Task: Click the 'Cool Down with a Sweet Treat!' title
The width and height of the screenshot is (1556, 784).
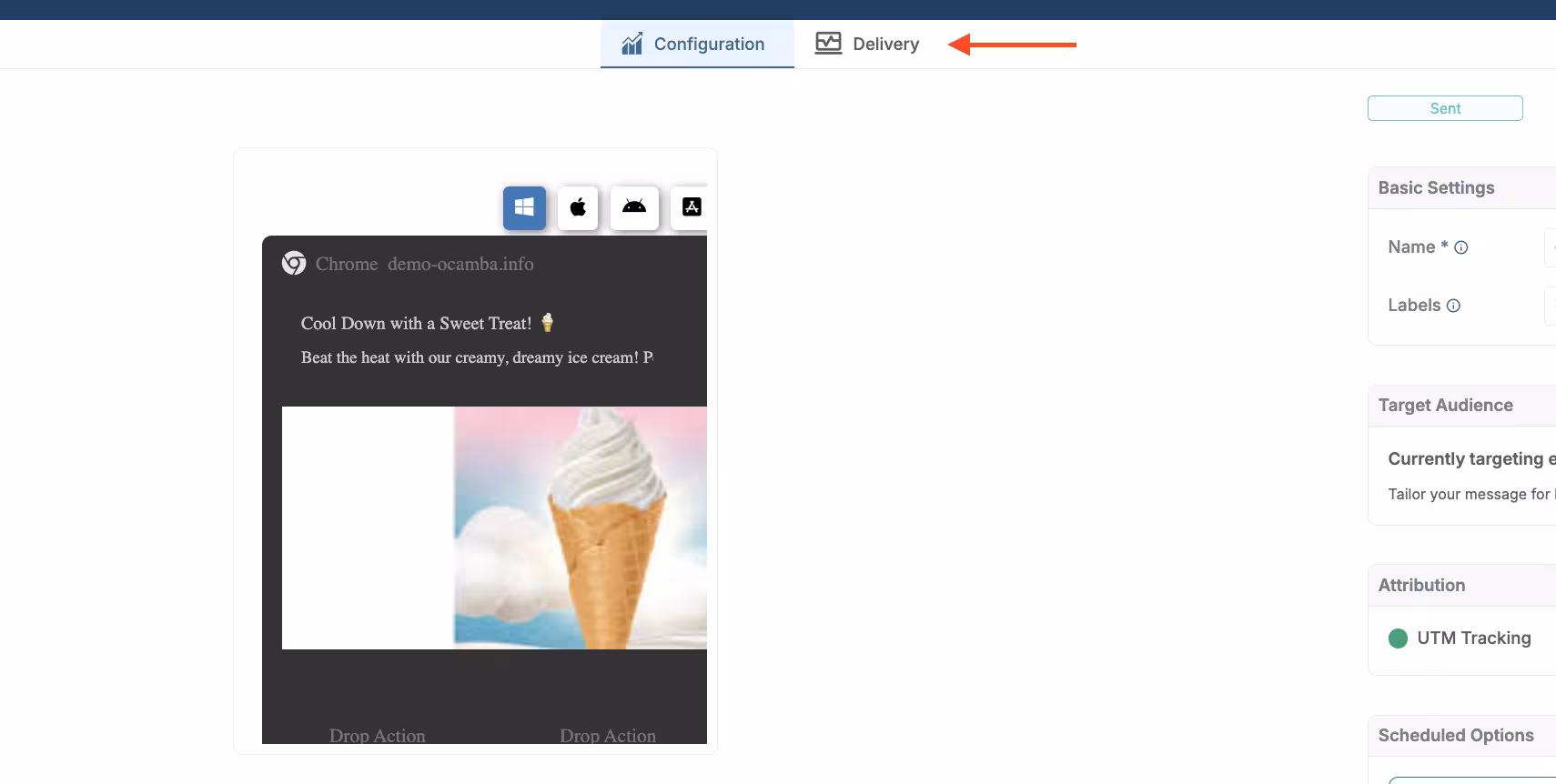Action: click(x=416, y=324)
